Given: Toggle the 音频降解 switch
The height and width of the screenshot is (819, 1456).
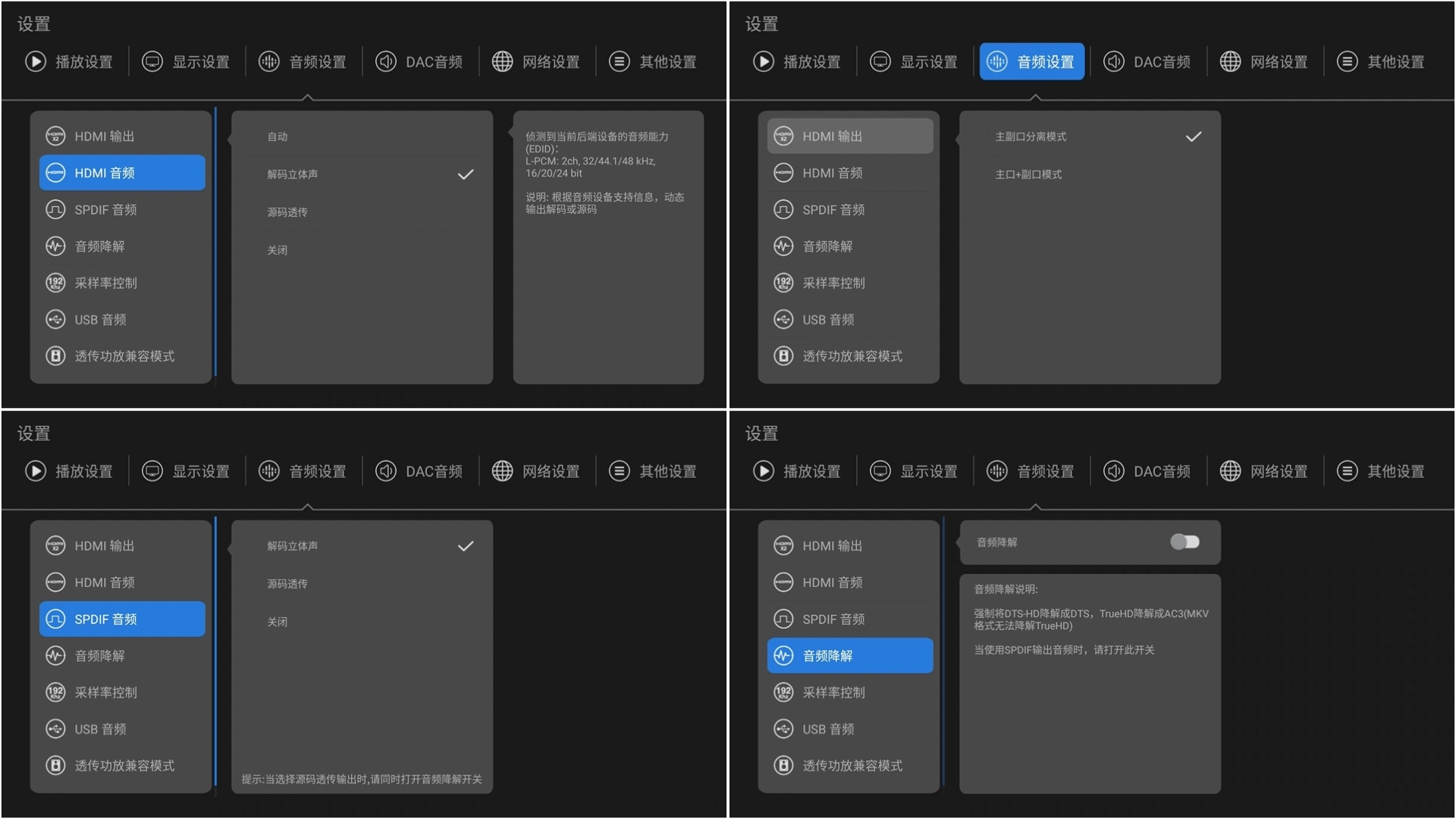Looking at the screenshot, I should [1185, 541].
